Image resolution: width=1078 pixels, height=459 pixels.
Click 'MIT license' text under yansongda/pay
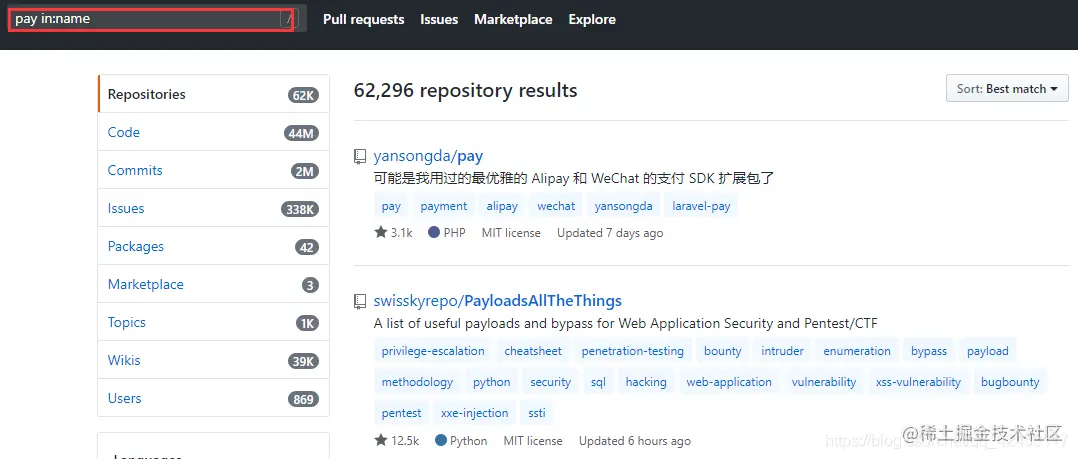511,233
